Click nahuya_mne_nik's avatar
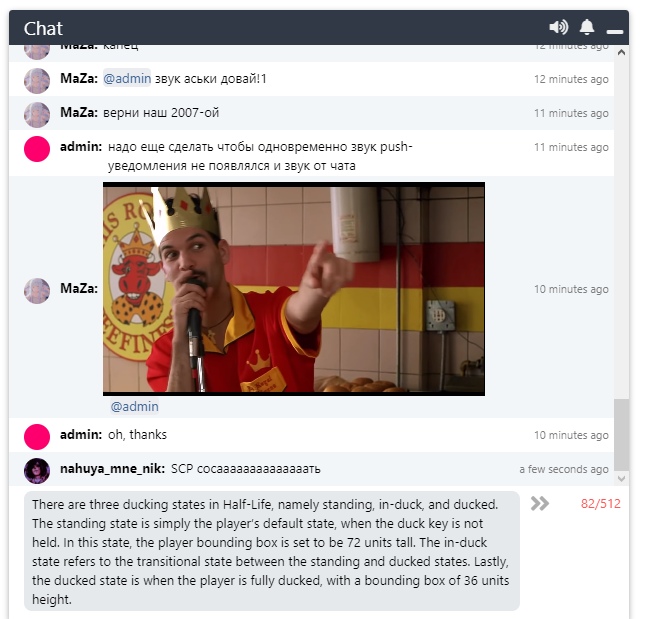Viewport: 645px width, 619px height. (37, 470)
